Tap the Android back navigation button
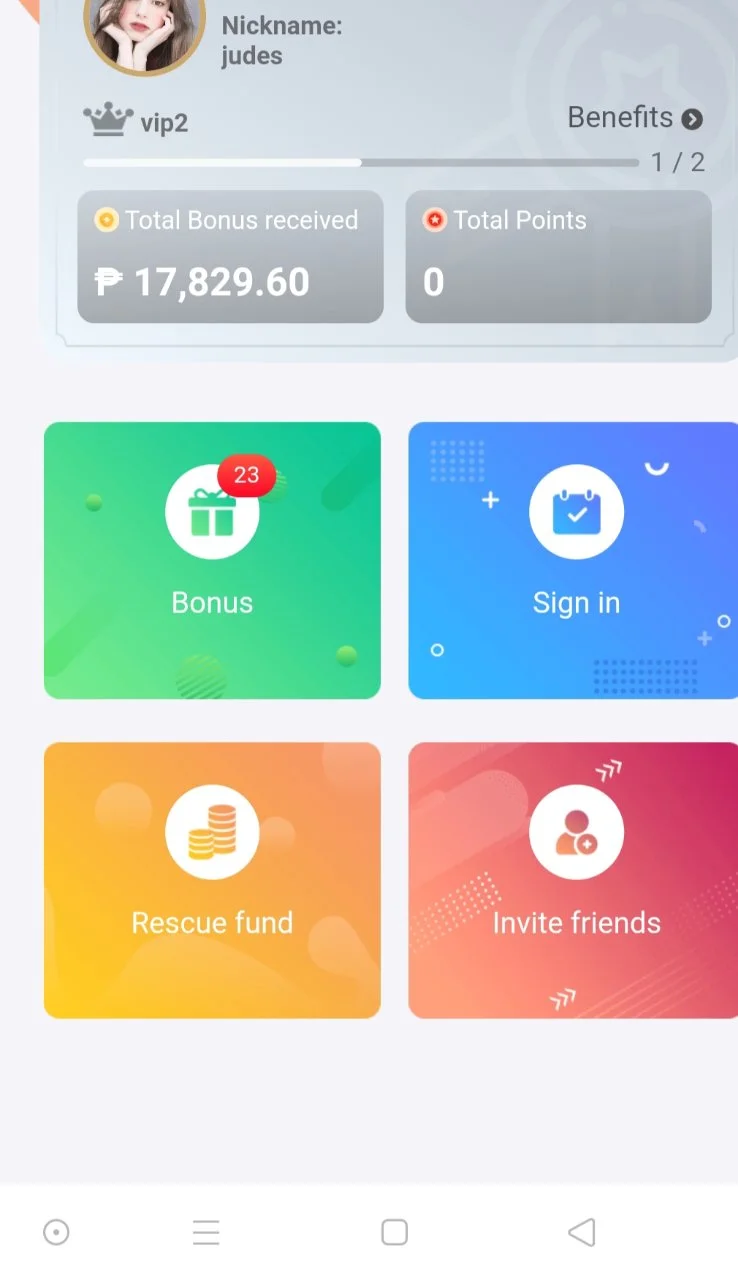The image size is (738, 1280). tap(582, 1232)
